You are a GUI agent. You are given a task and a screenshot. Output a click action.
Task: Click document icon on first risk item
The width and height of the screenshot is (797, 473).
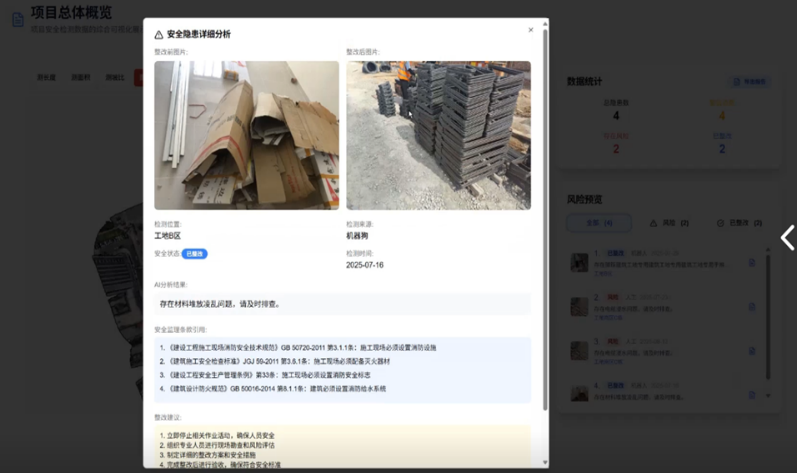click(x=752, y=263)
